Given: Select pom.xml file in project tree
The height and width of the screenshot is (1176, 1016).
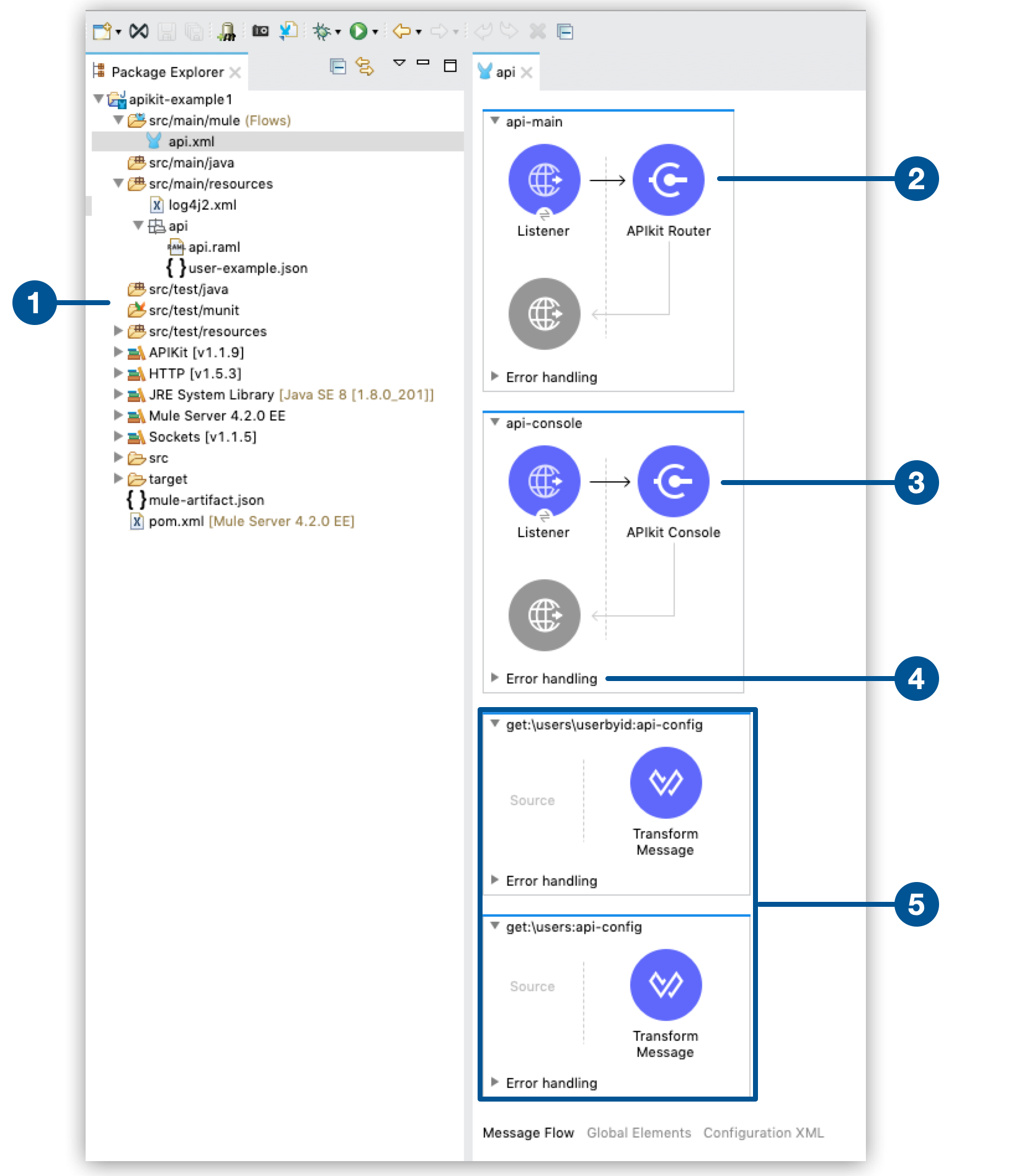Looking at the screenshot, I should [176, 521].
